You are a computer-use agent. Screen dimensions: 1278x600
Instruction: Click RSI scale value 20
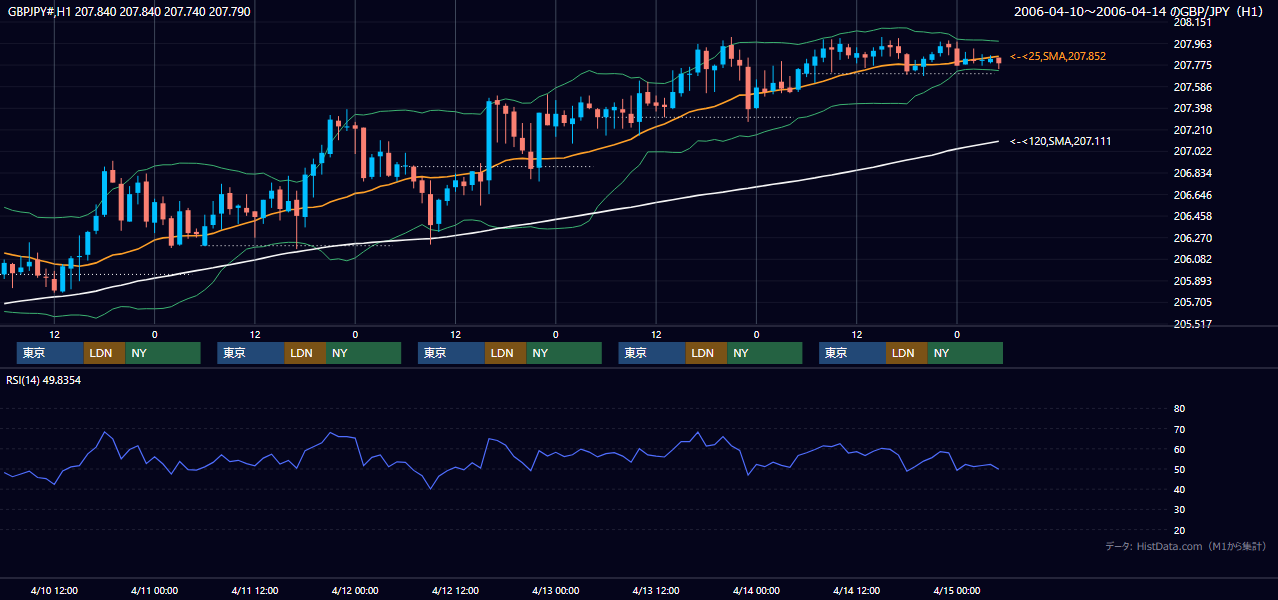[x=1179, y=530]
